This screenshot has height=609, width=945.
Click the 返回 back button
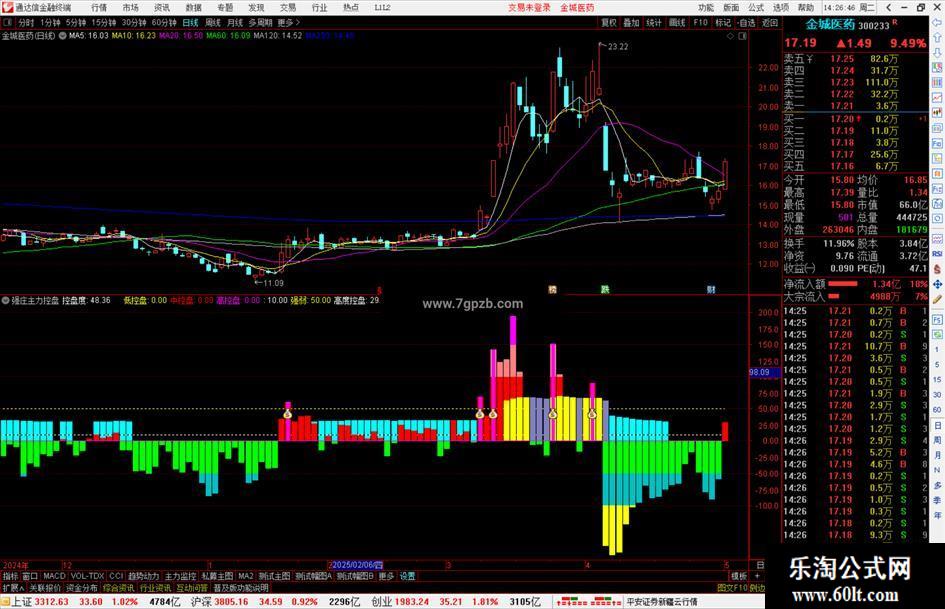click(770, 23)
